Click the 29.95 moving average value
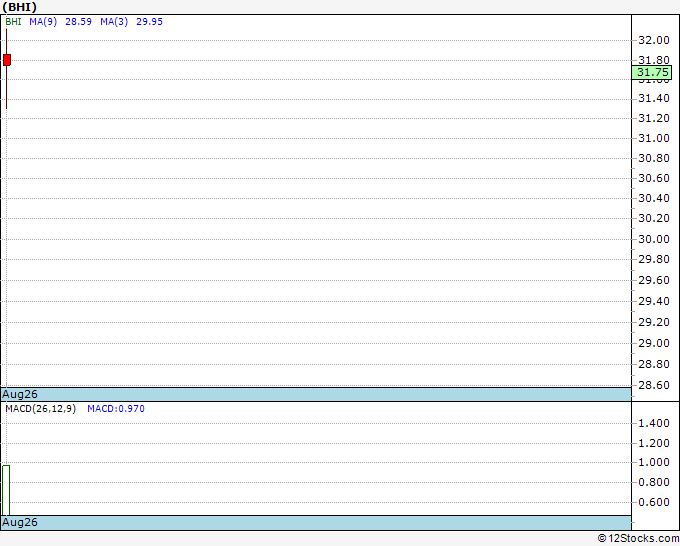 pyautogui.click(x=150, y=22)
